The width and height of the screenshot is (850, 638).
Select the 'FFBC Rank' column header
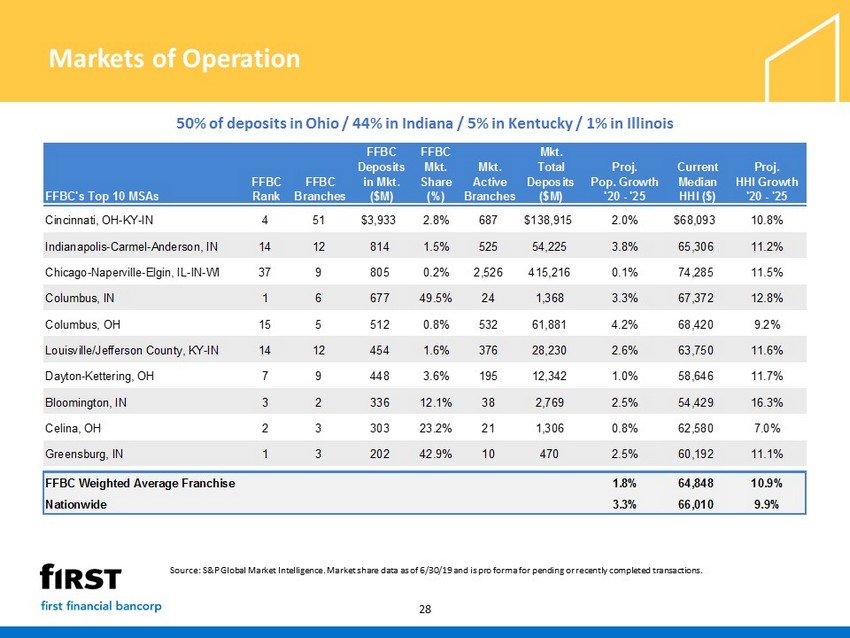[266, 189]
